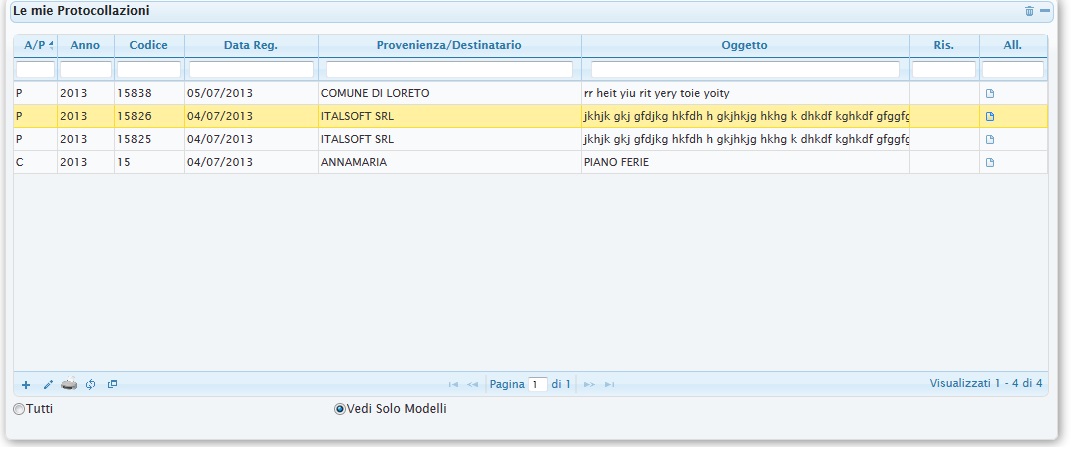Viewport: 1071px width, 449px height.
Task: Click the add record plus icon
Action: [26, 384]
